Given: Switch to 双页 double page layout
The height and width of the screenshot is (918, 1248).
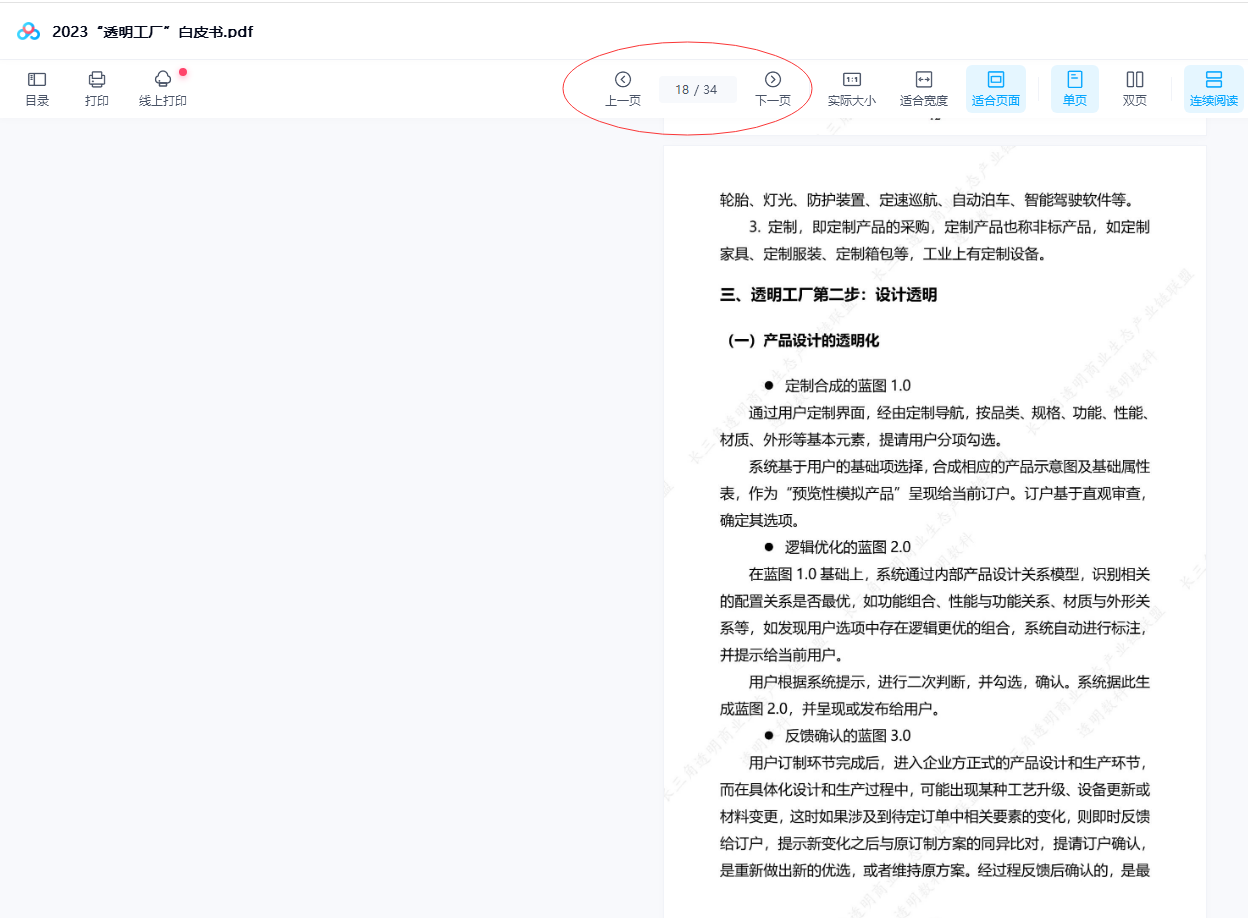Looking at the screenshot, I should click(1134, 88).
